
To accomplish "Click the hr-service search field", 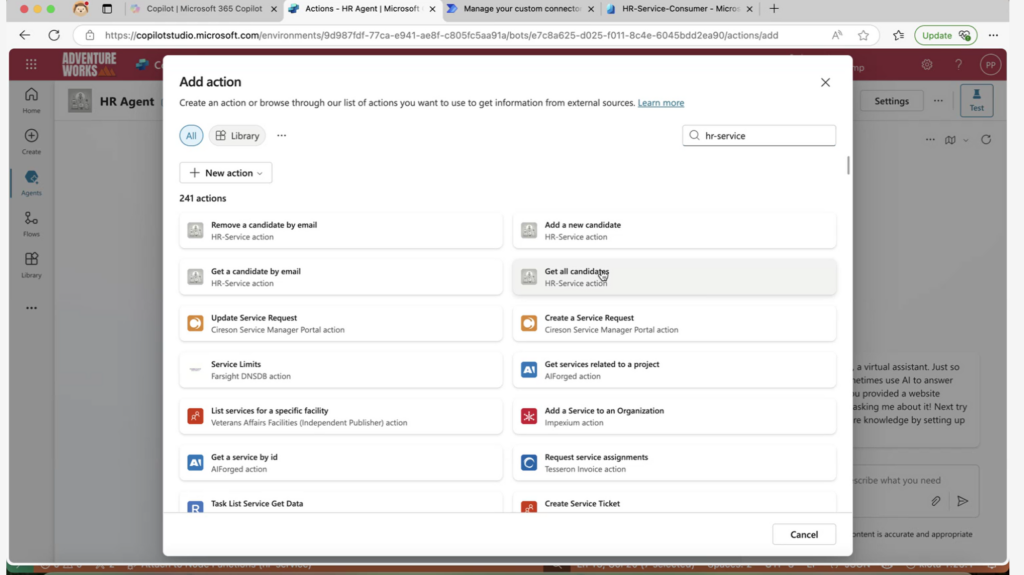I will 759,135.
